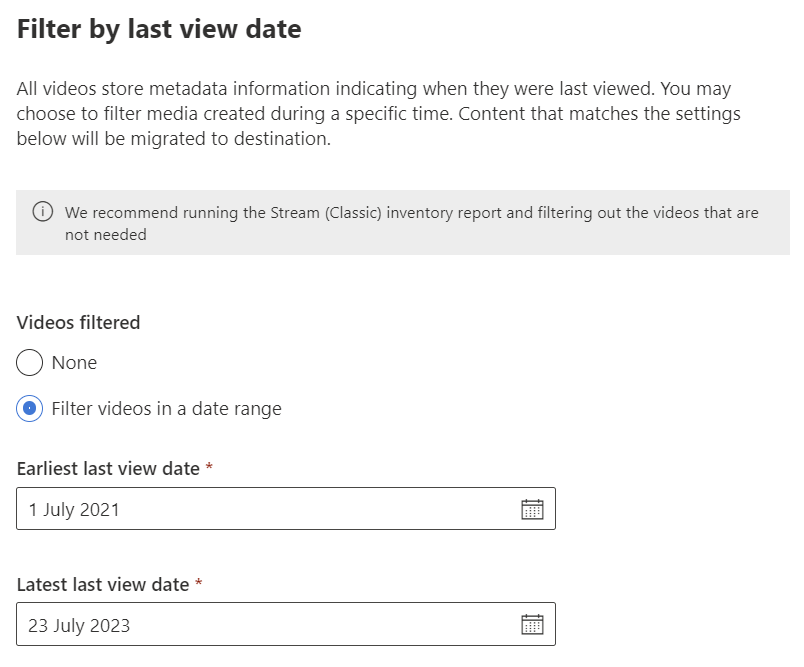Image resolution: width=804 pixels, height=667 pixels.
Task: Click the "23 July 2023" date value
Action: pos(79,626)
